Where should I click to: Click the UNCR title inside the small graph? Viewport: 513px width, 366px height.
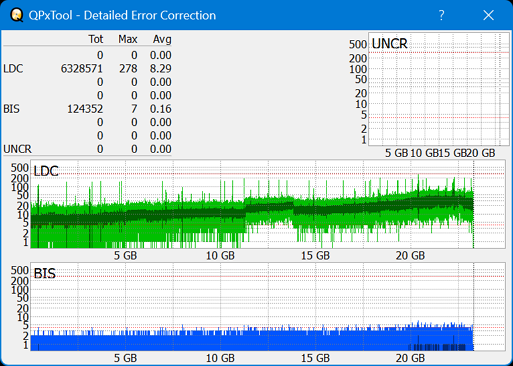pyautogui.click(x=390, y=44)
